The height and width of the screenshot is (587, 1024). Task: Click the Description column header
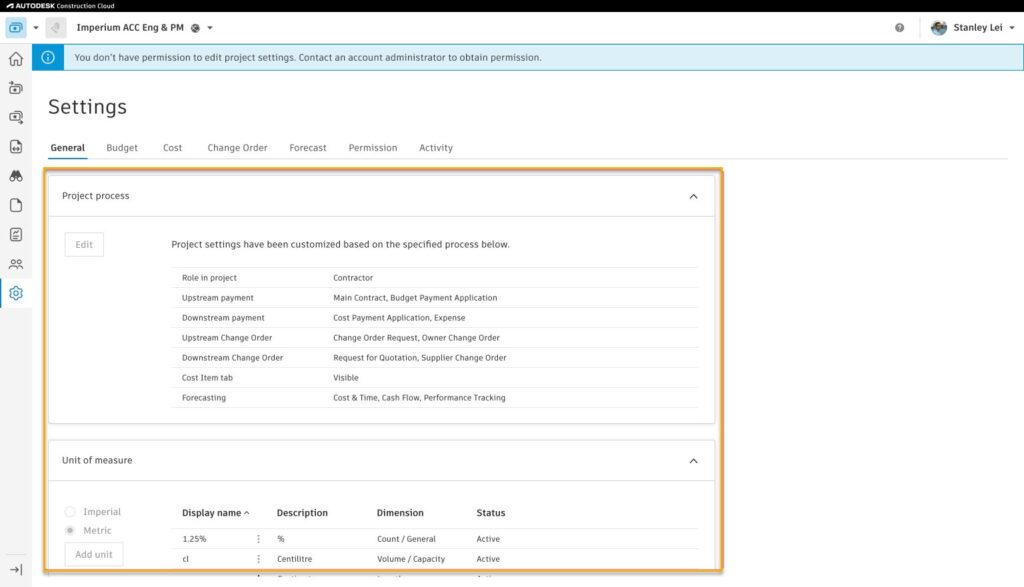point(302,513)
